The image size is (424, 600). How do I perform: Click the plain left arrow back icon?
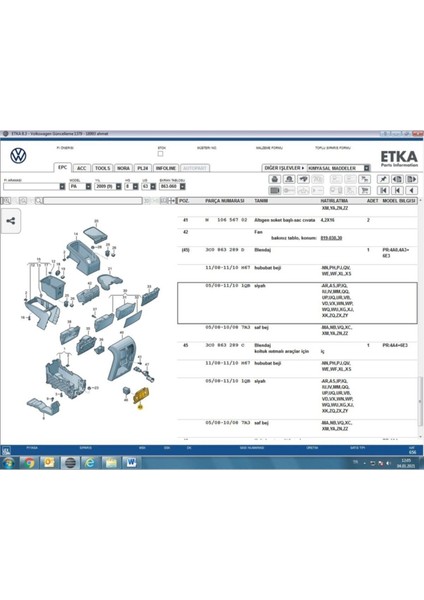point(412,190)
